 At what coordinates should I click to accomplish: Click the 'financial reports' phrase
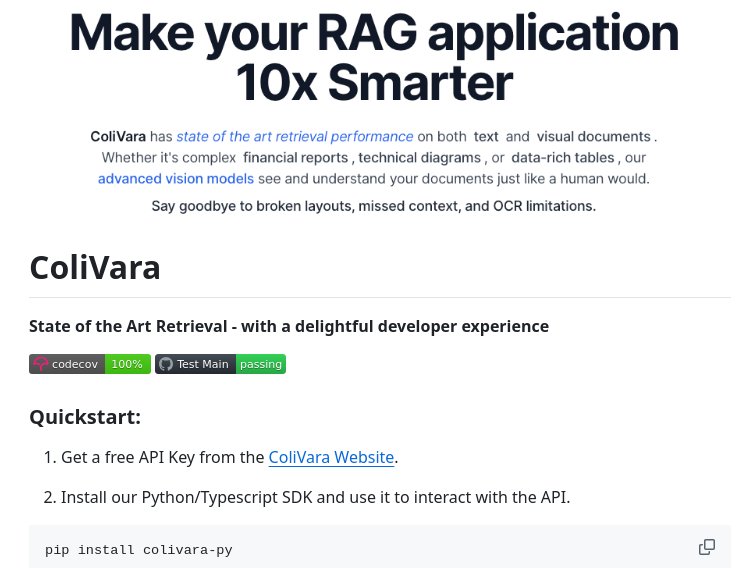point(296,157)
